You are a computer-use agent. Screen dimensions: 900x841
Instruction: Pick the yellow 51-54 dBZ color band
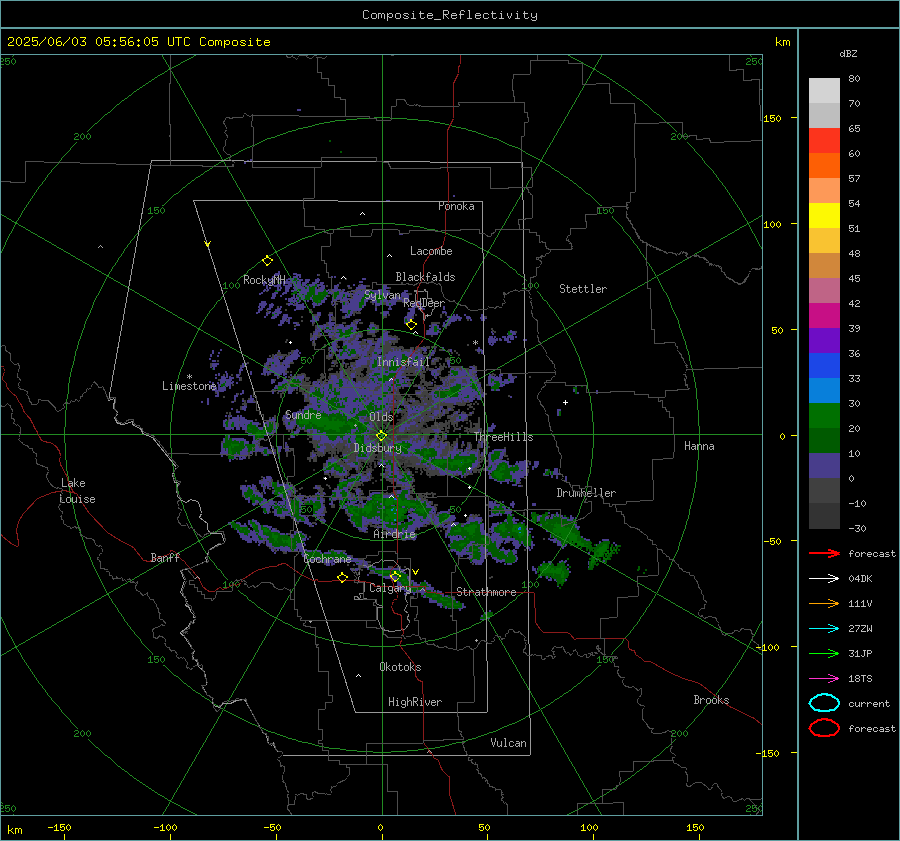pos(824,215)
